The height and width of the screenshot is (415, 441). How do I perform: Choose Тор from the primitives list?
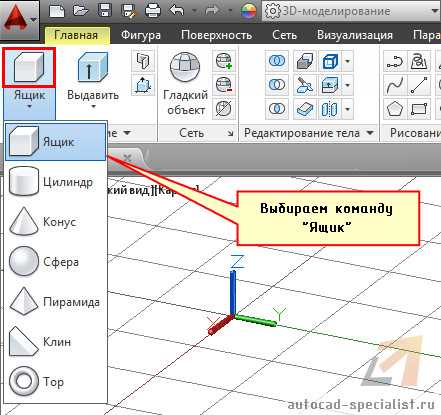click(56, 381)
